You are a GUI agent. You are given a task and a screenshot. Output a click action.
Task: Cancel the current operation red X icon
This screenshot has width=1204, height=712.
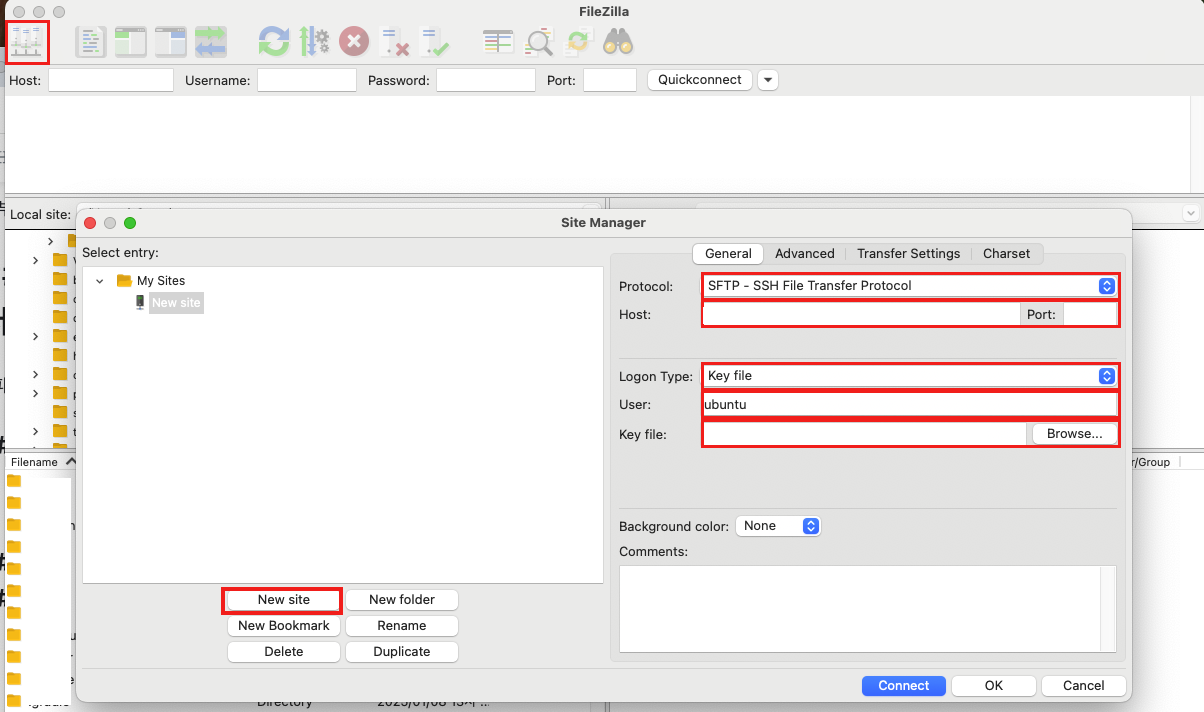pos(354,42)
